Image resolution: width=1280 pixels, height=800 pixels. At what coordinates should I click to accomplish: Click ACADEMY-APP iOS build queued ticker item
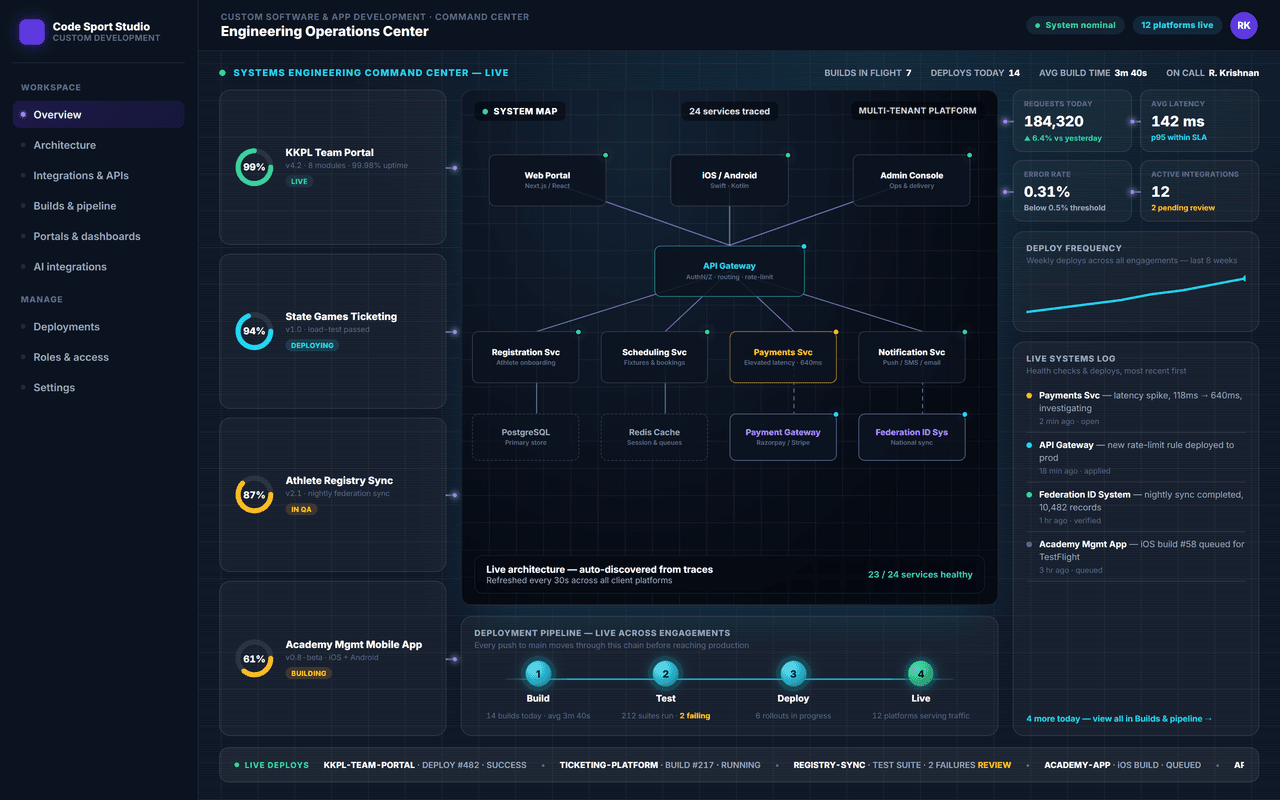(x=1123, y=765)
